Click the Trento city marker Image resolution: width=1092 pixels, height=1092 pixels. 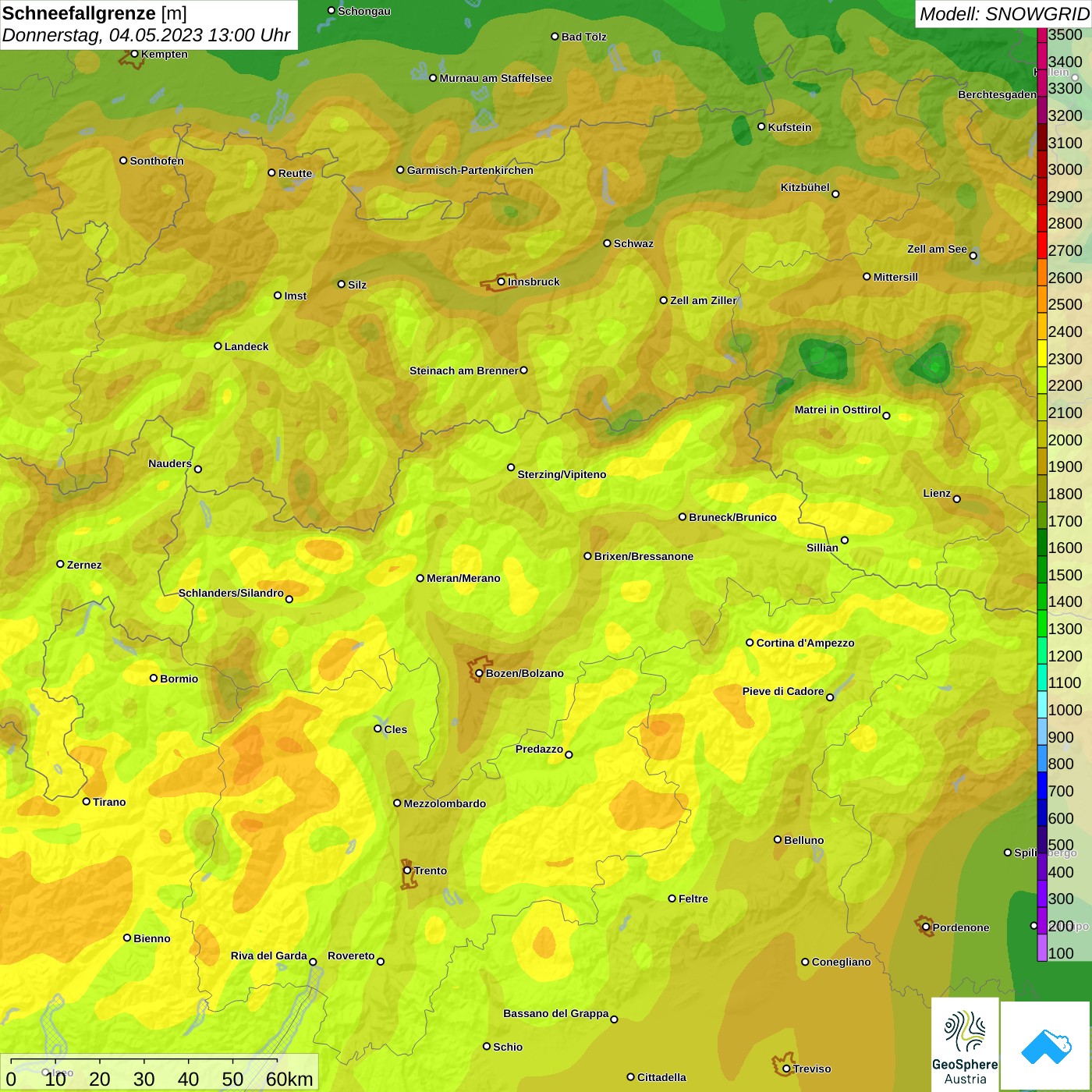[x=407, y=870]
